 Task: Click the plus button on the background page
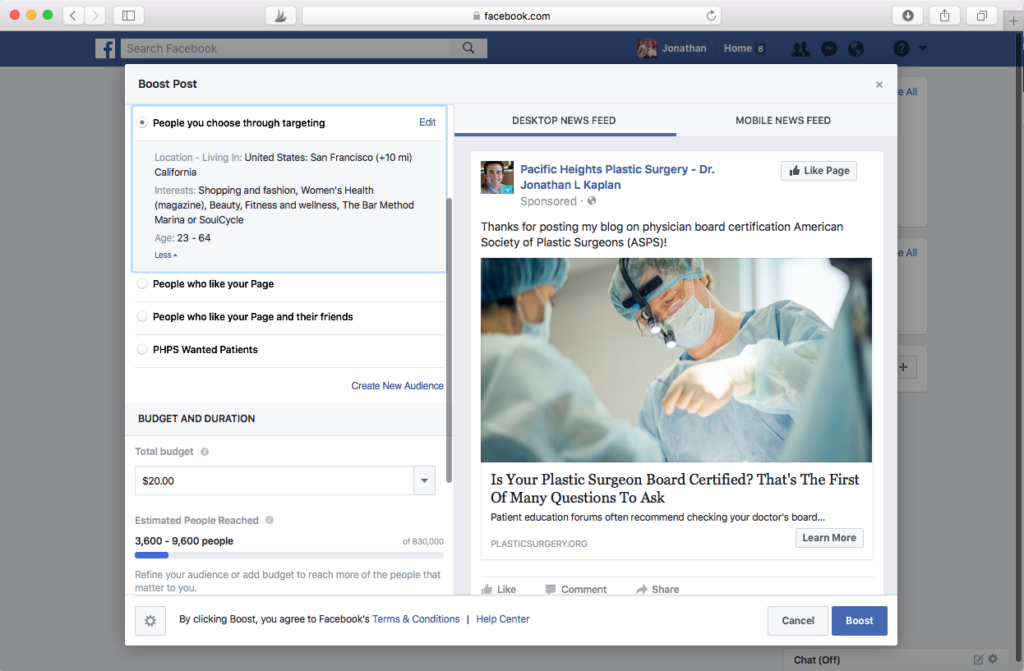pyautogui.click(x=903, y=367)
